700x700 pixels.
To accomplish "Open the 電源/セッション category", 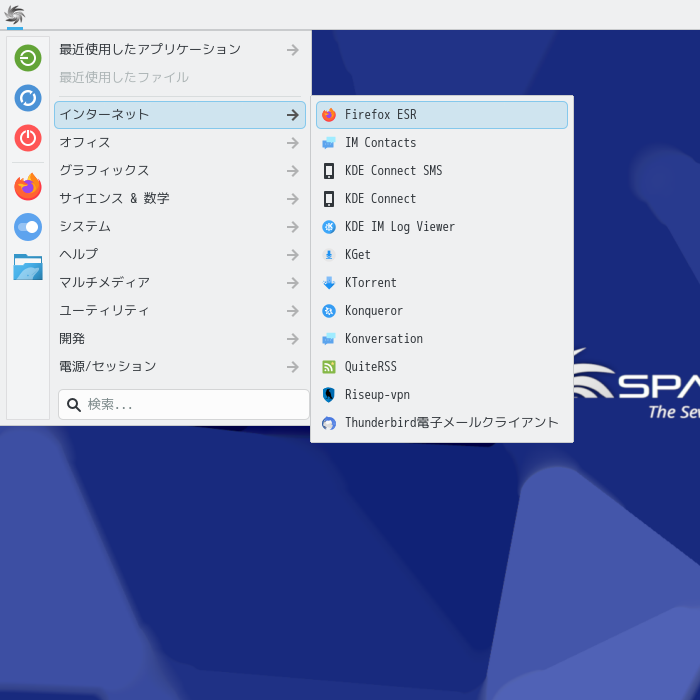I will tap(180, 367).
